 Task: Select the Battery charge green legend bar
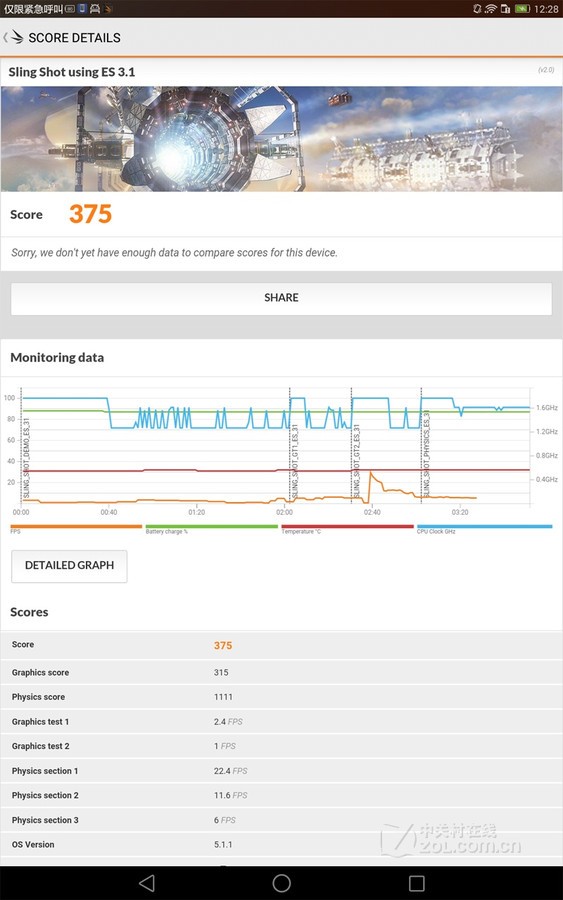tap(211, 526)
